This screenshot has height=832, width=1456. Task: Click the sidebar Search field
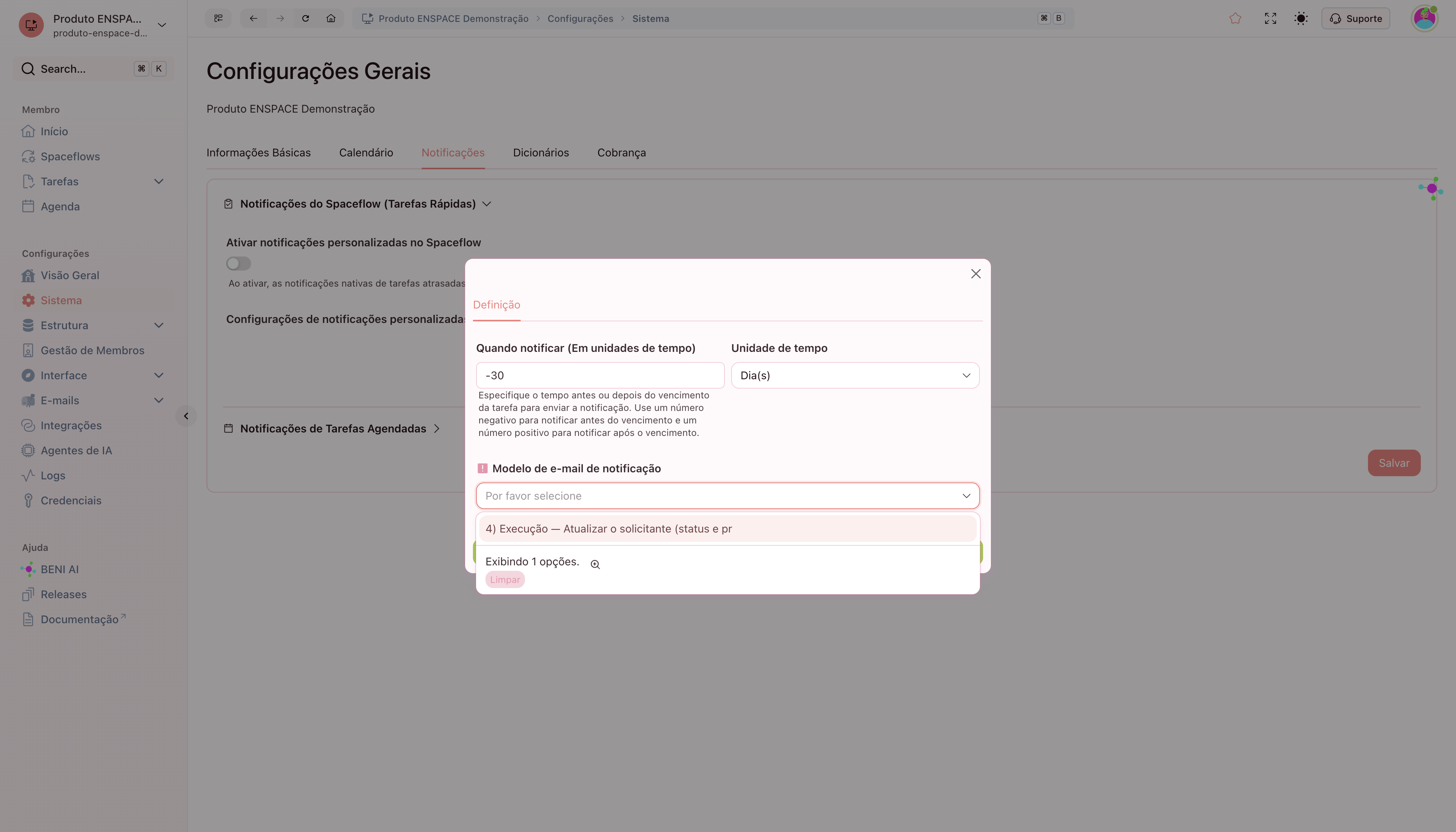pos(94,68)
